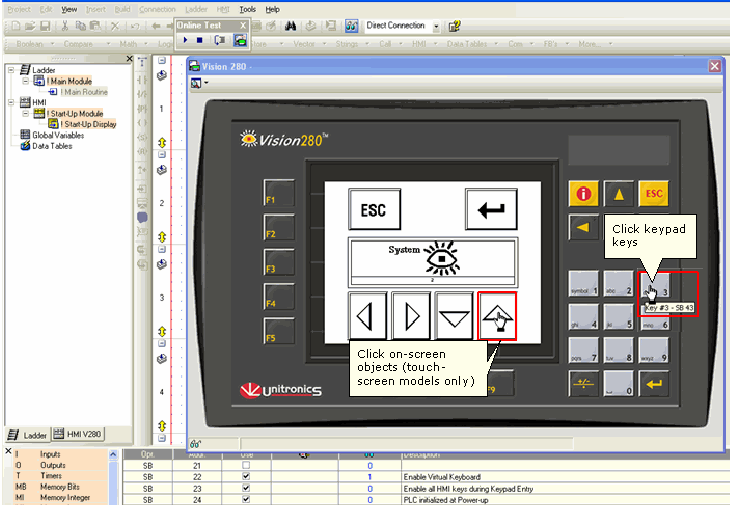Open the Project menu
The width and height of the screenshot is (730, 505).
tap(19, 9)
